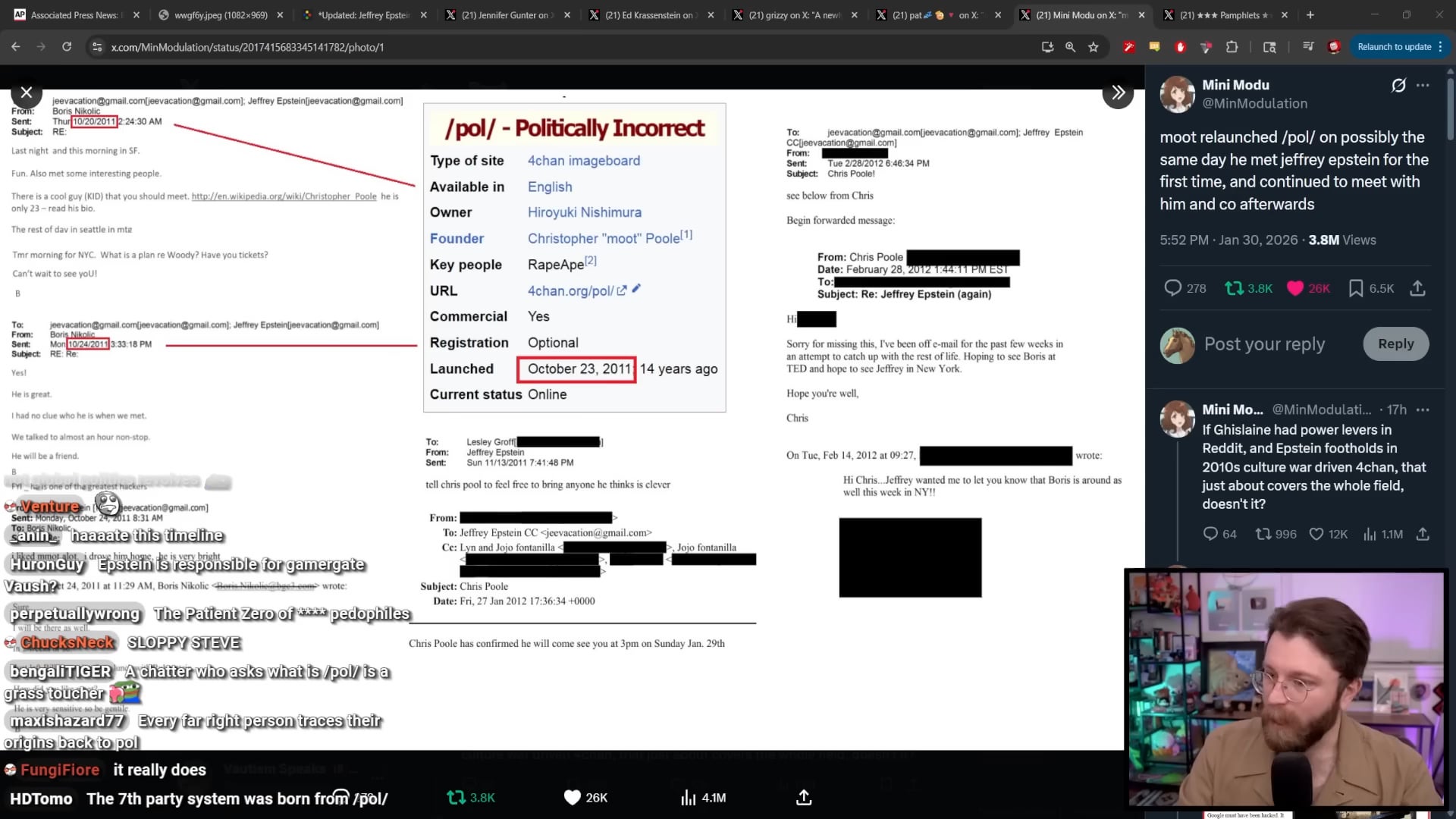The height and width of the screenshot is (819, 1456).
Task: Share the main post via upload icon
Action: coord(1417,288)
